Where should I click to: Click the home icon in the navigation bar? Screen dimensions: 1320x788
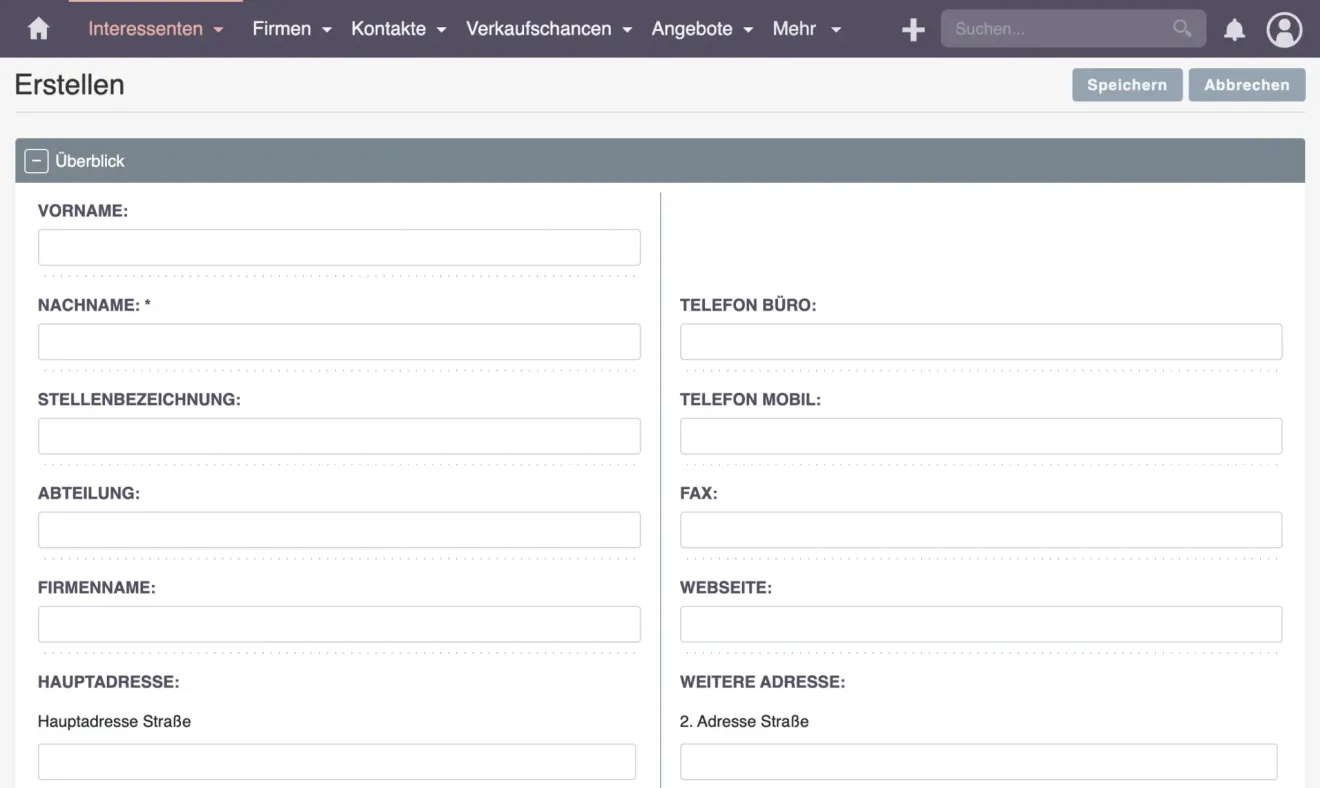click(x=37, y=29)
